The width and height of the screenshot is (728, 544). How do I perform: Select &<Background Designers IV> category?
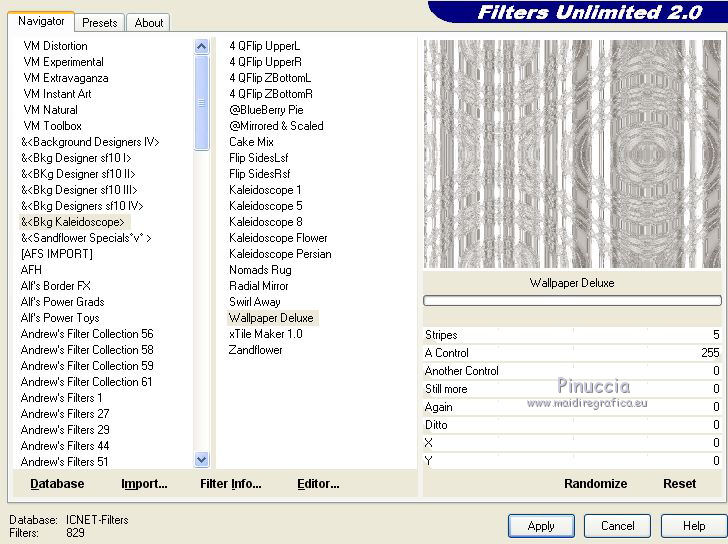click(90, 142)
